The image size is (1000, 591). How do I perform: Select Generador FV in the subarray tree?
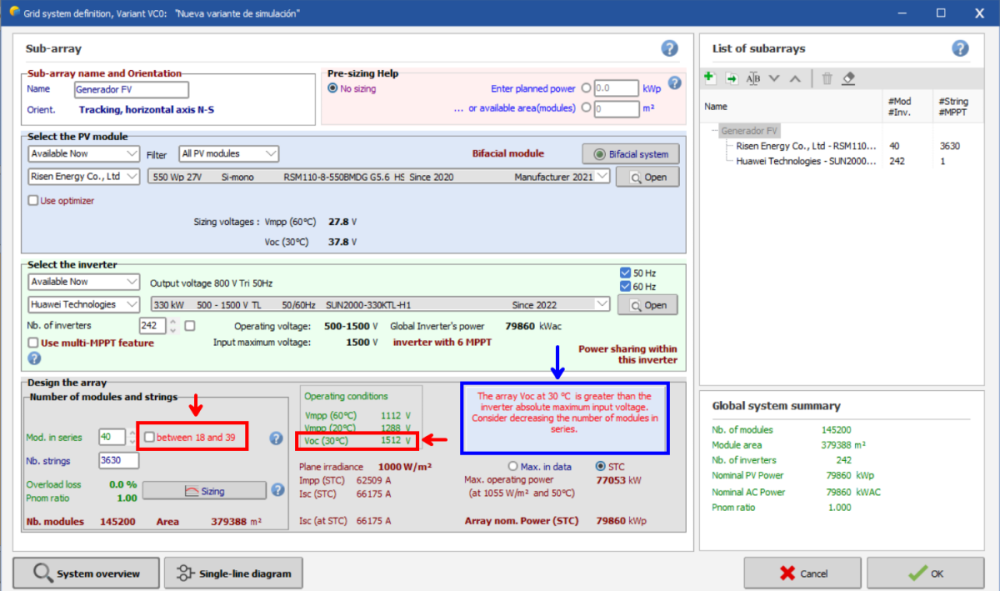click(x=749, y=130)
